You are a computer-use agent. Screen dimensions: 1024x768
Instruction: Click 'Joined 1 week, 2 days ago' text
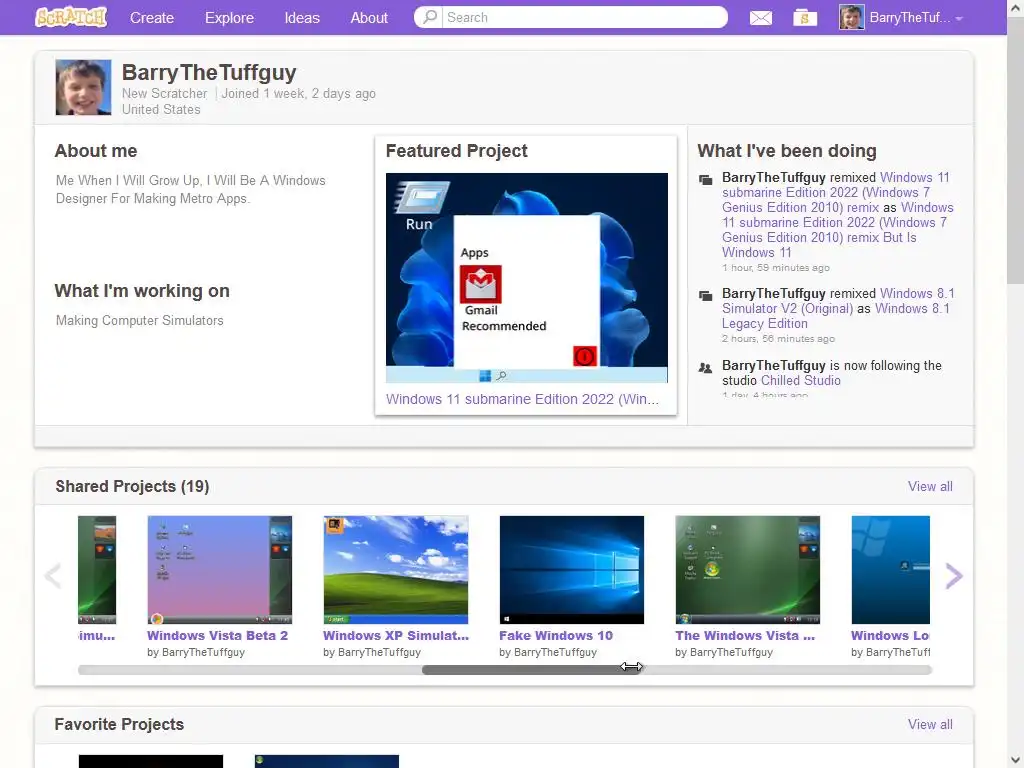298,93
